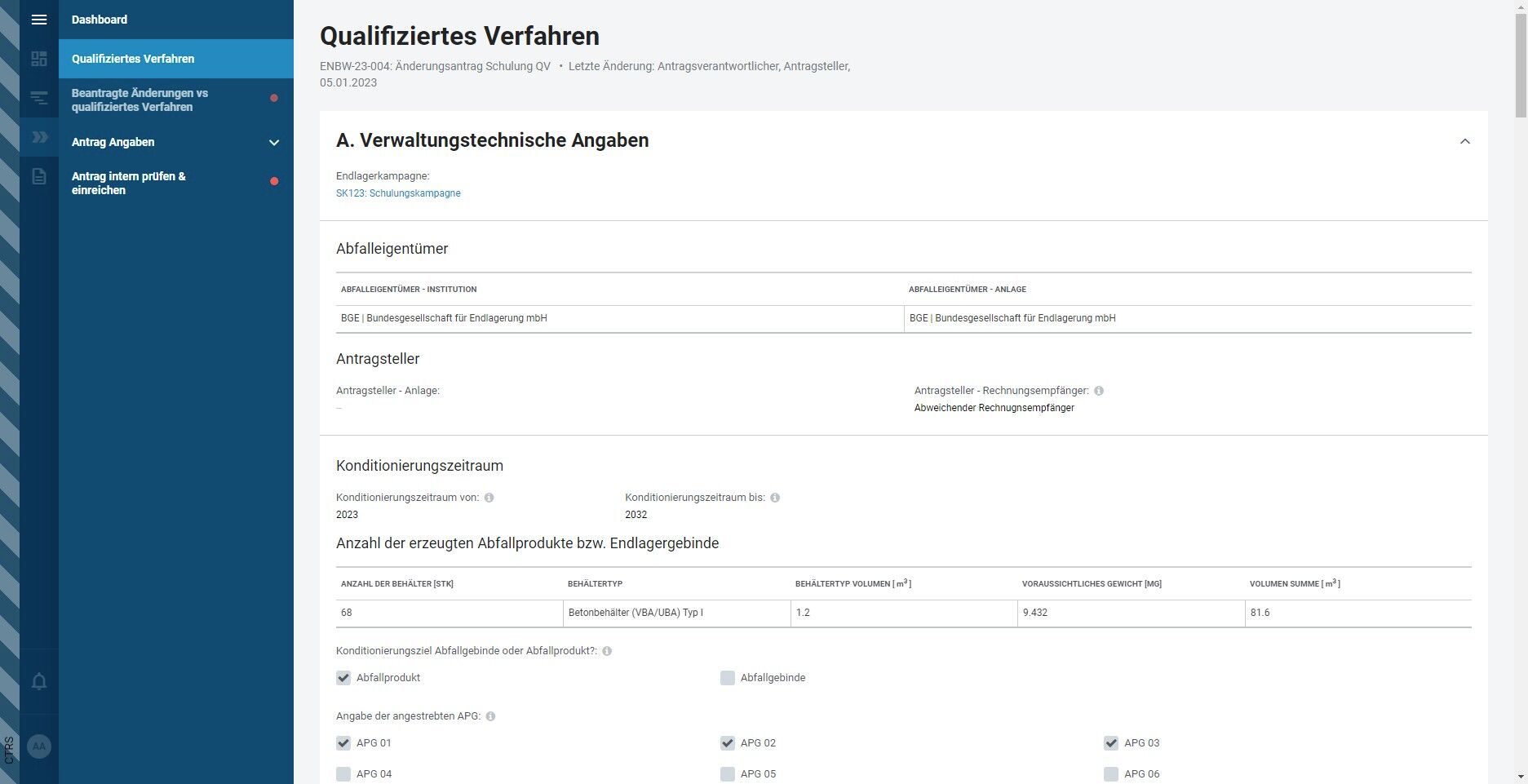The height and width of the screenshot is (784, 1528).
Task: Click the filter lines sidebar icon
Action: tap(39, 99)
